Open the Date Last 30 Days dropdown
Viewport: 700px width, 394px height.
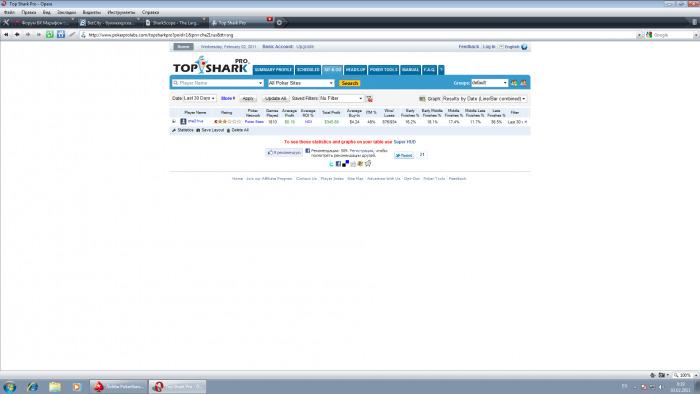click(200, 98)
